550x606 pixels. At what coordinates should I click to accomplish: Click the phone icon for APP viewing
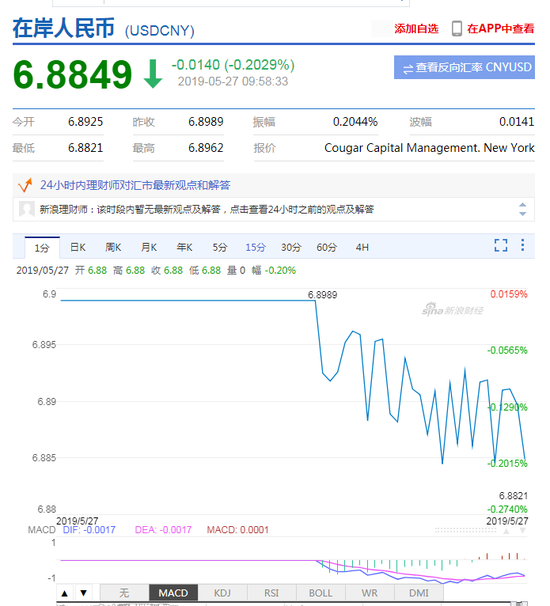pos(456,29)
